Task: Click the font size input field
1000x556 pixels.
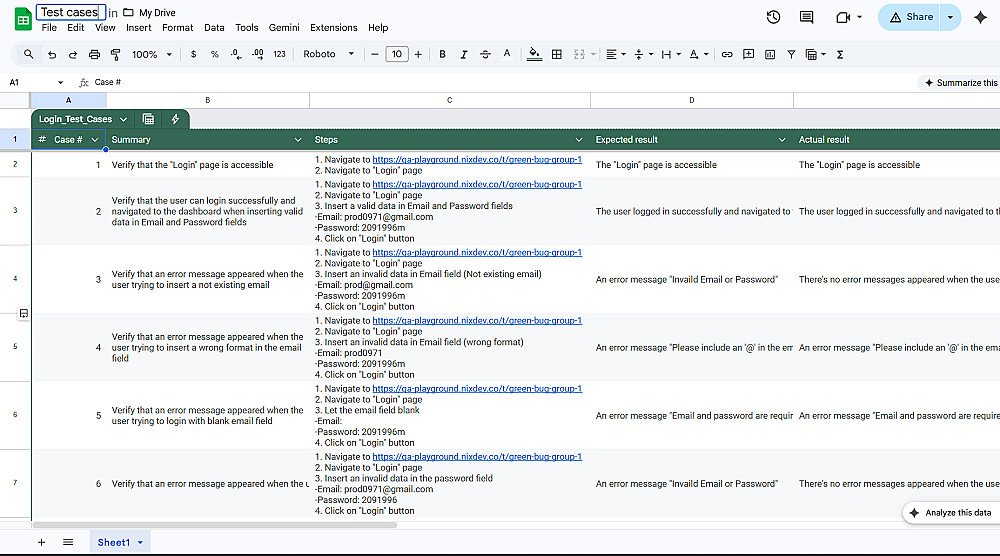Action: click(397, 54)
